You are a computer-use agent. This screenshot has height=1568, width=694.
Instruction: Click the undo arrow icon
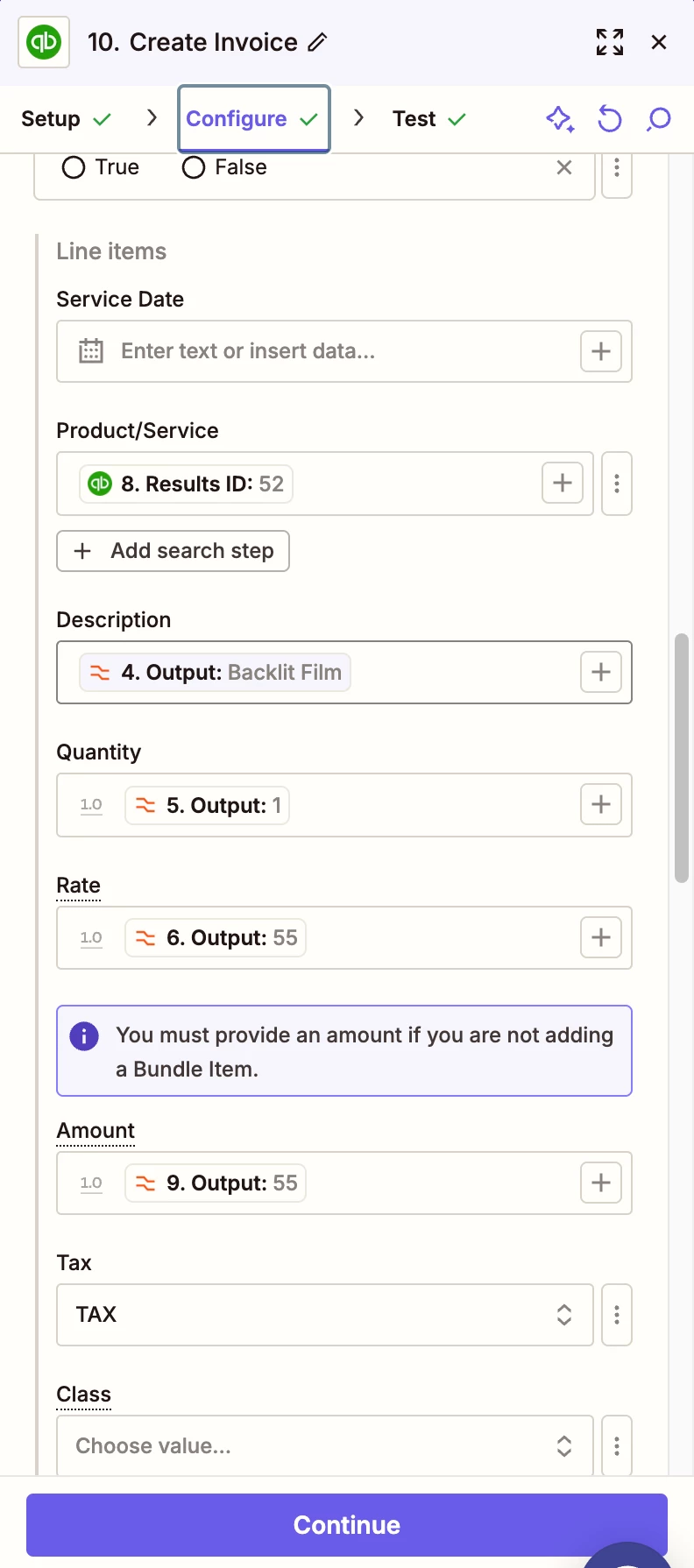pyautogui.click(x=610, y=118)
